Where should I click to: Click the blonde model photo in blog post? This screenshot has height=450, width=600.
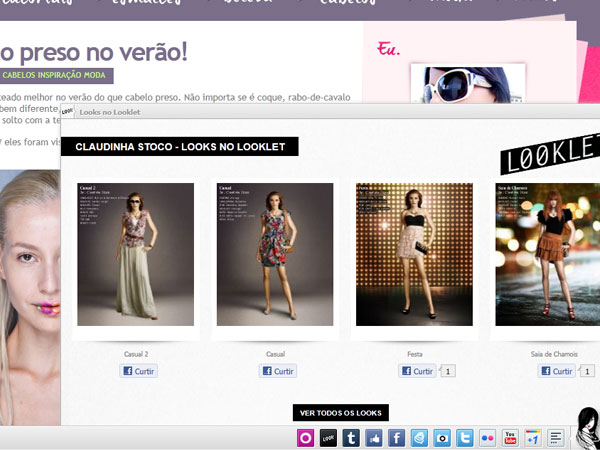tap(30, 297)
